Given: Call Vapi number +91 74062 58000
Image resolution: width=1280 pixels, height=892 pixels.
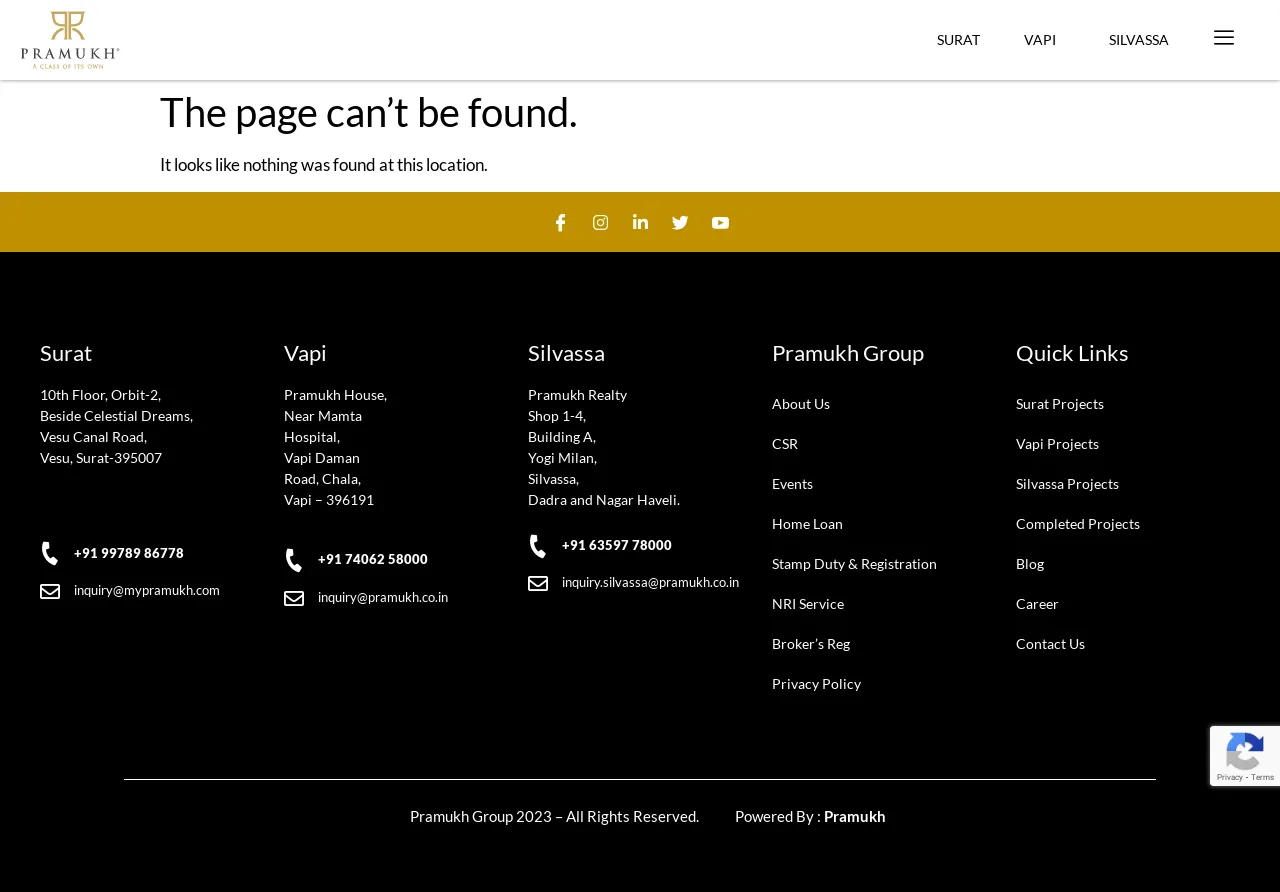Looking at the screenshot, I should [x=373, y=559].
